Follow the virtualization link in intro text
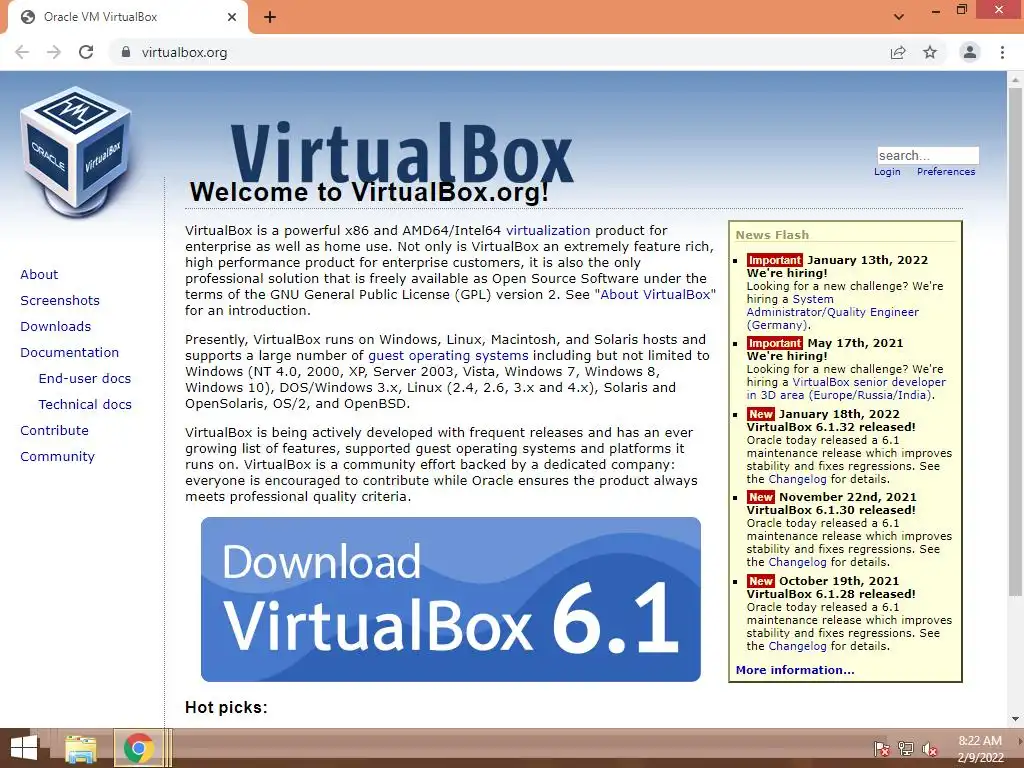This screenshot has height=768, width=1024. click(x=548, y=231)
